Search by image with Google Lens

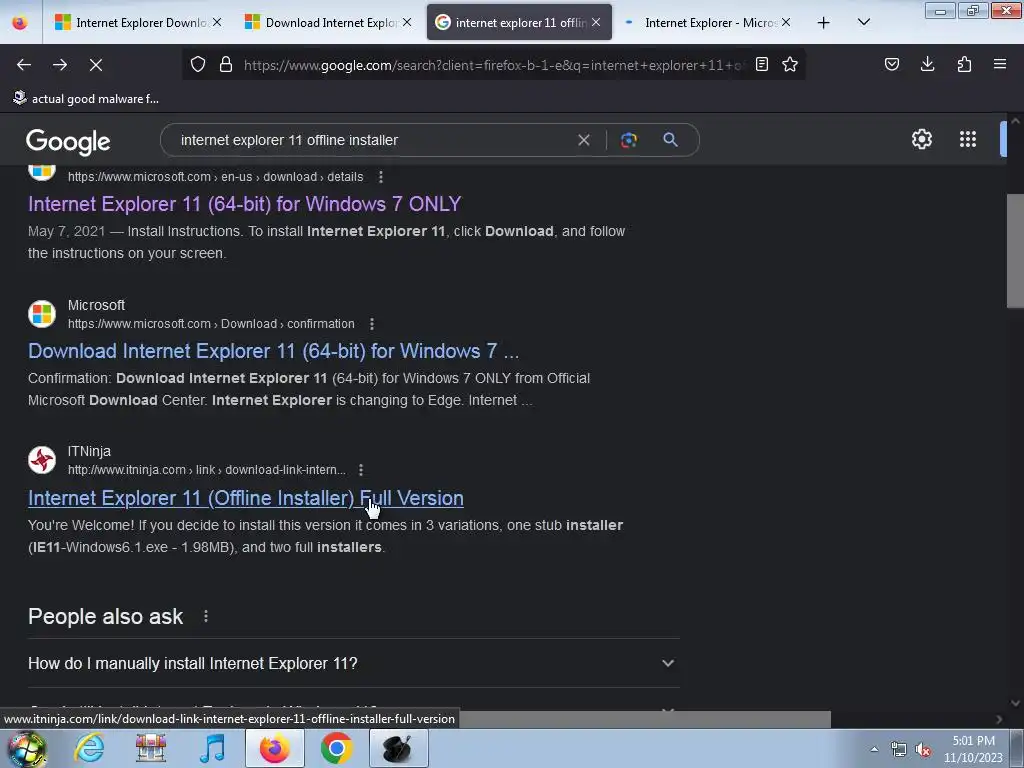click(x=628, y=140)
